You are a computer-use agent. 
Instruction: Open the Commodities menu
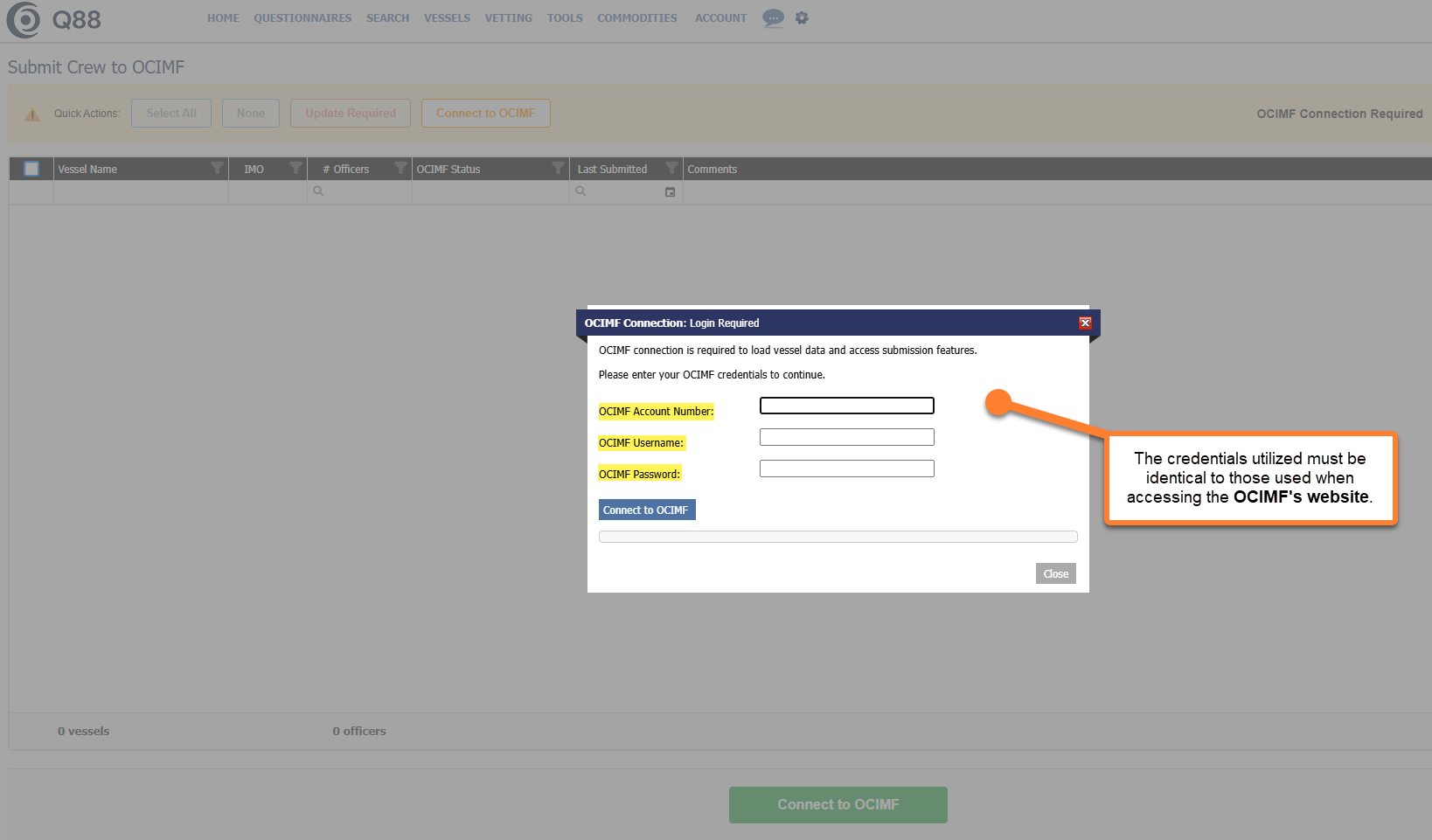(x=636, y=18)
